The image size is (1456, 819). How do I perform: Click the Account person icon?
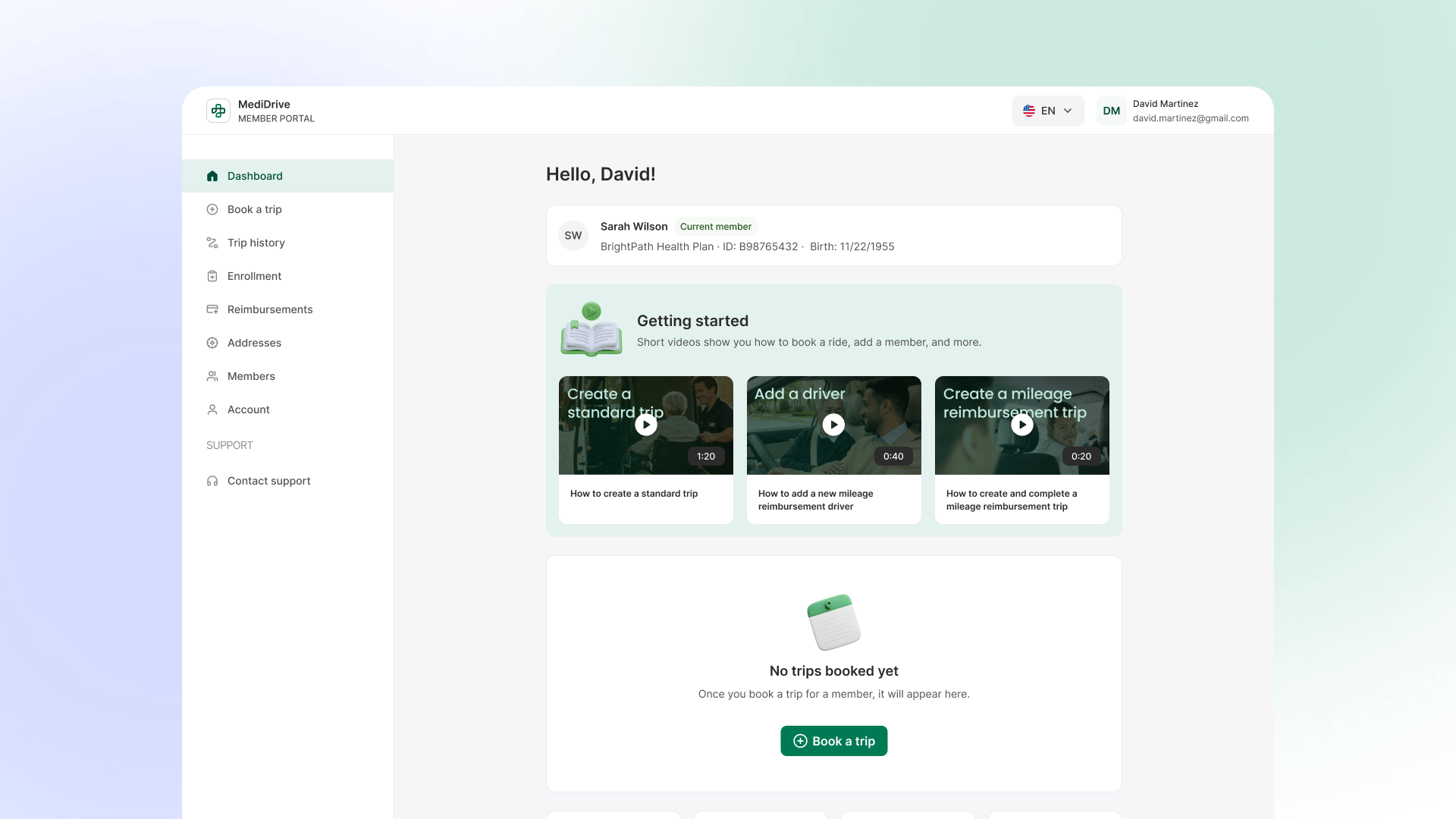(212, 409)
